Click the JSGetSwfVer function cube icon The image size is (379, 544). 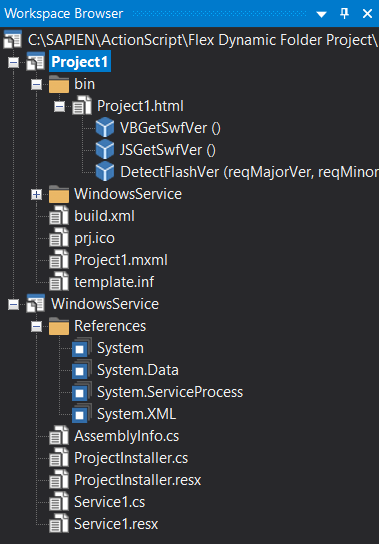point(105,150)
